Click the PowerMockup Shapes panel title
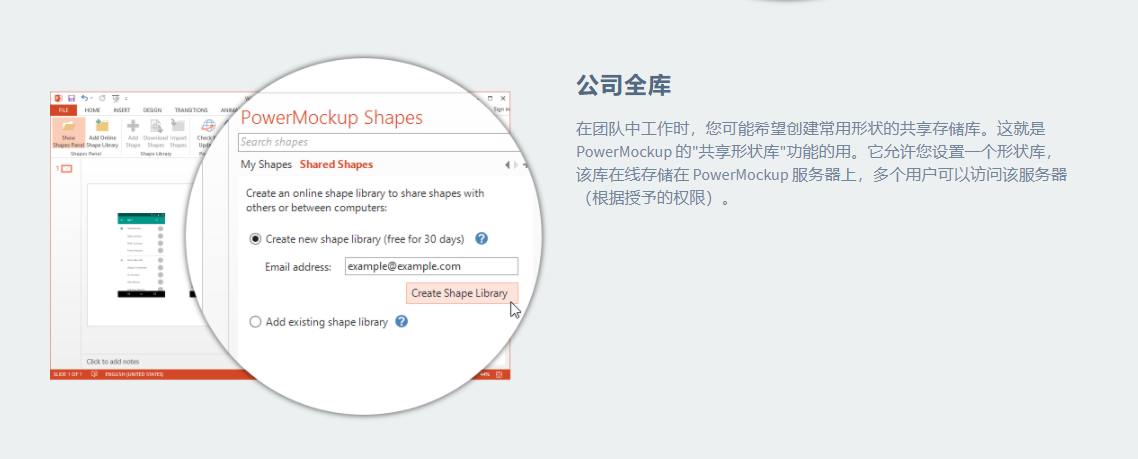 332,117
